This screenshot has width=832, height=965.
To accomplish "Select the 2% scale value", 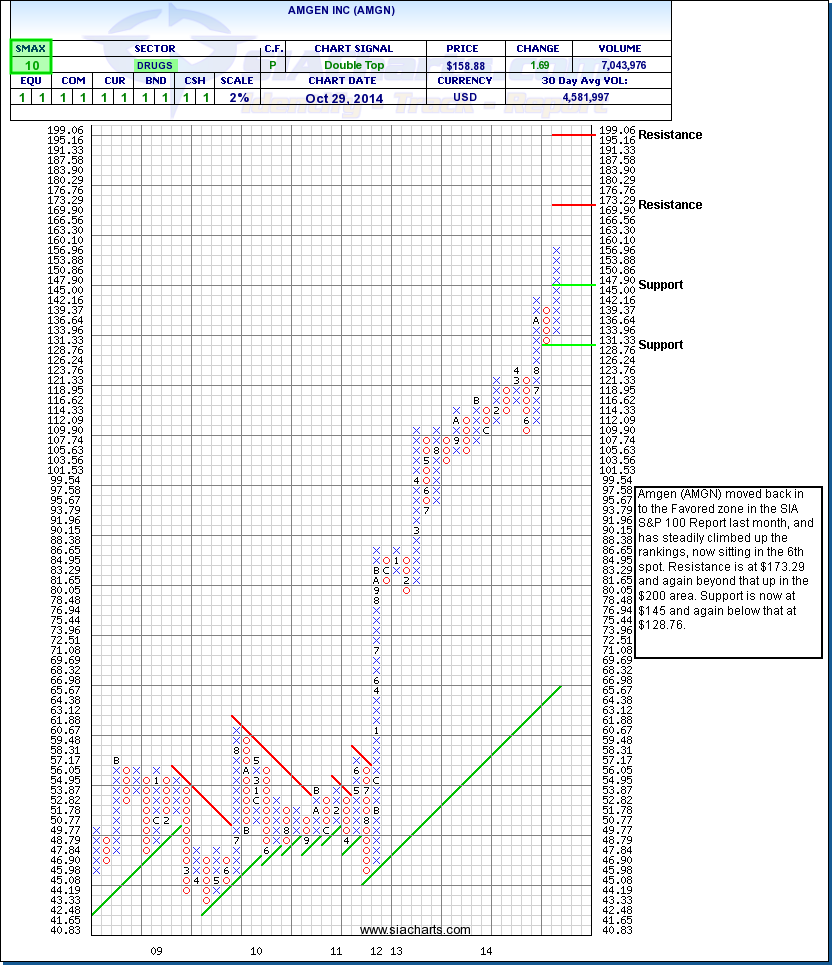I will click(x=236, y=97).
